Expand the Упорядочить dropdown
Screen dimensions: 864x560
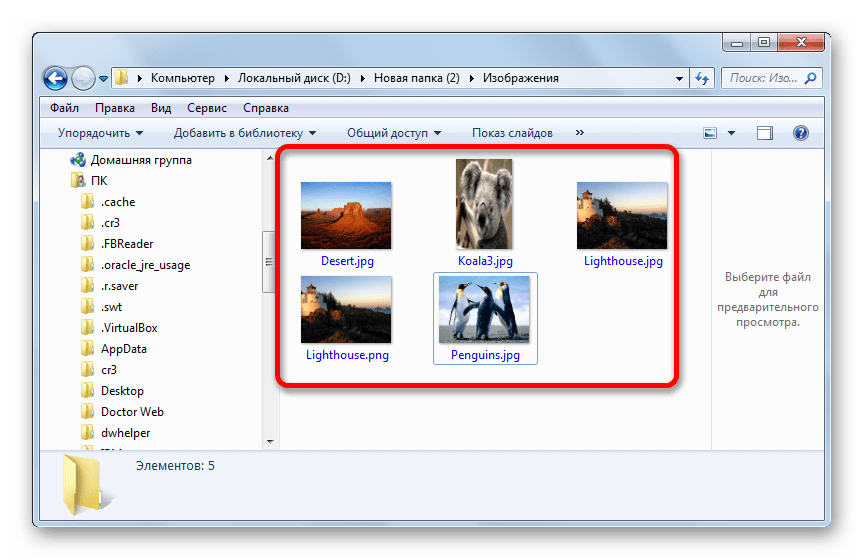[100, 133]
